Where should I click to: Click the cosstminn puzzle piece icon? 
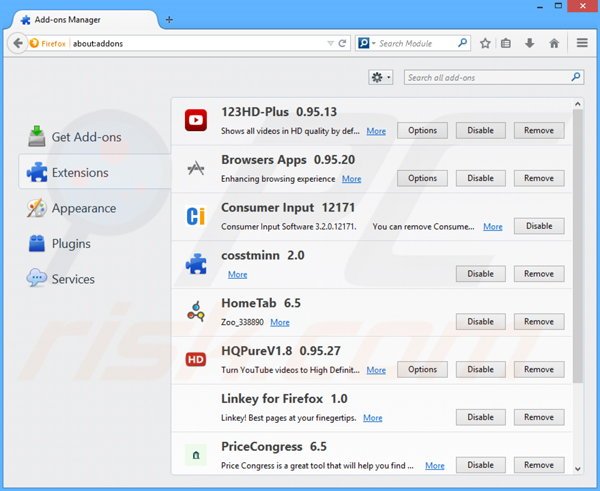coord(196,264)
